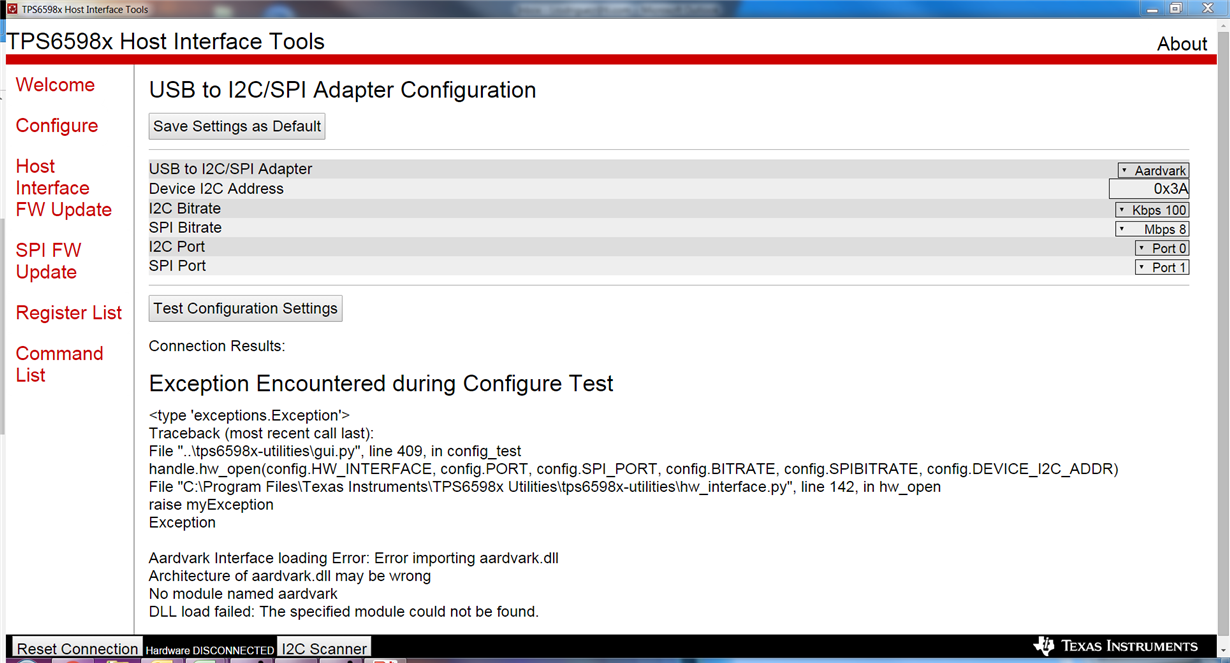Click the 'DLL load failed' error line

344,612
